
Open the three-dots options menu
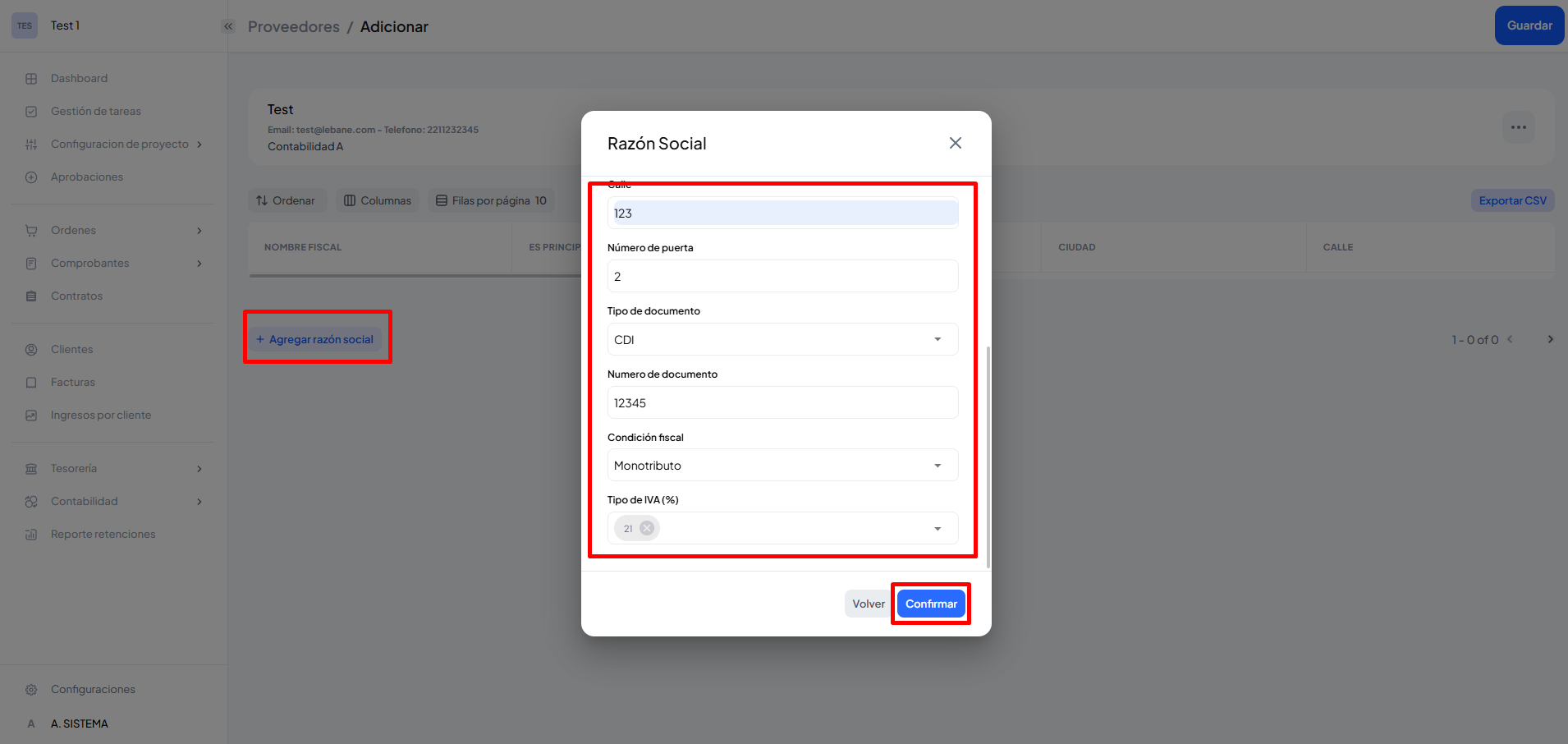(1518, 127)
